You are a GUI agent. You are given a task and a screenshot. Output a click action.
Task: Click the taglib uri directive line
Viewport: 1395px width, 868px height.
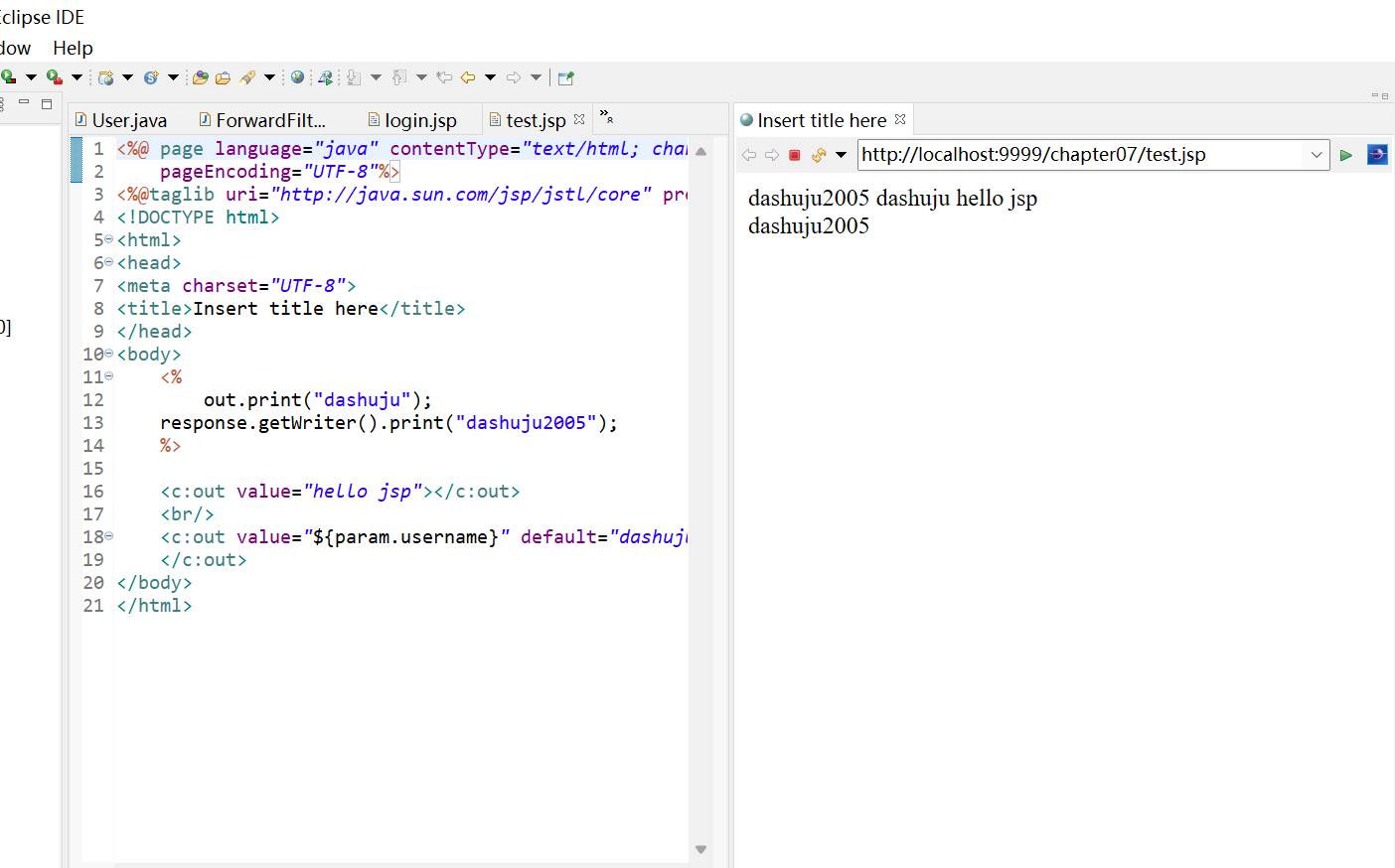402,195
